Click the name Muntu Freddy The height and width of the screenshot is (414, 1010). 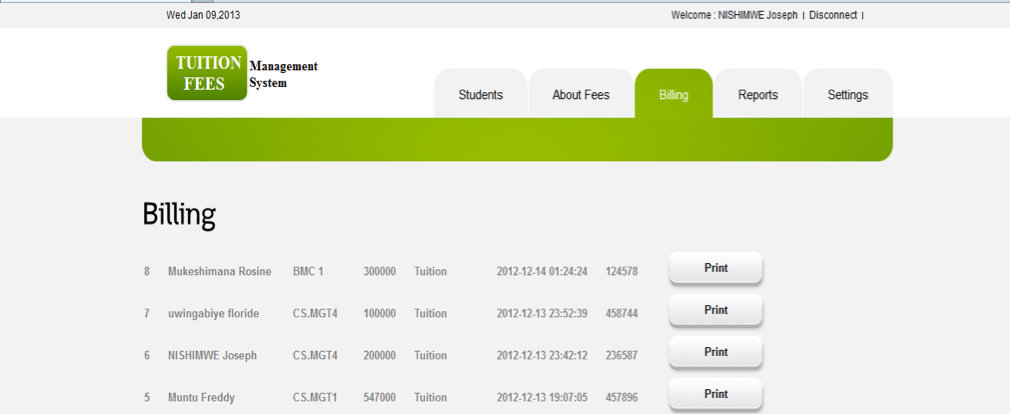(201, 397)
